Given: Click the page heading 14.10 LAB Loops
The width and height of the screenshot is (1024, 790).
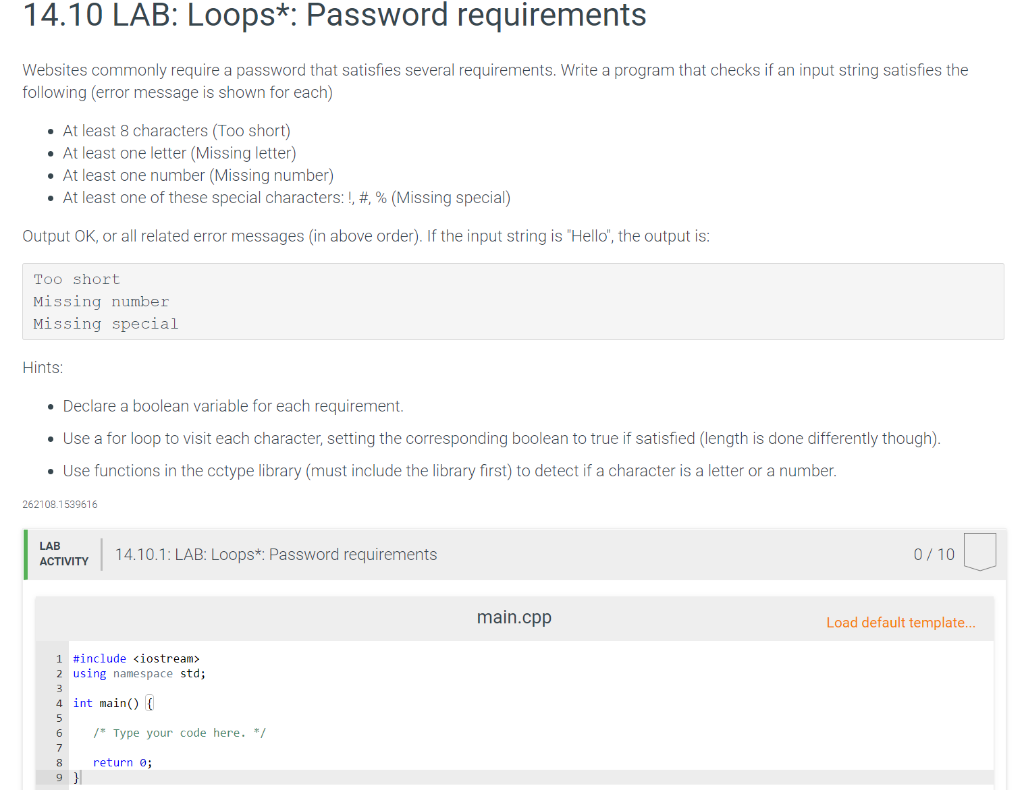Looking at the screenshot, I should pyautogui.click(x=335, y=16).
